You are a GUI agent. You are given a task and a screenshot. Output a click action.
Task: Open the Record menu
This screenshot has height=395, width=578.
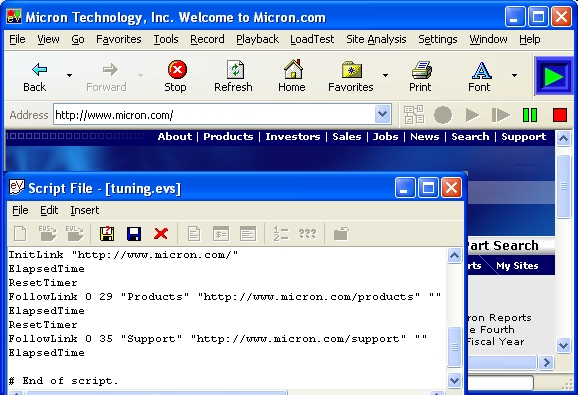click(x=207, y=39)
